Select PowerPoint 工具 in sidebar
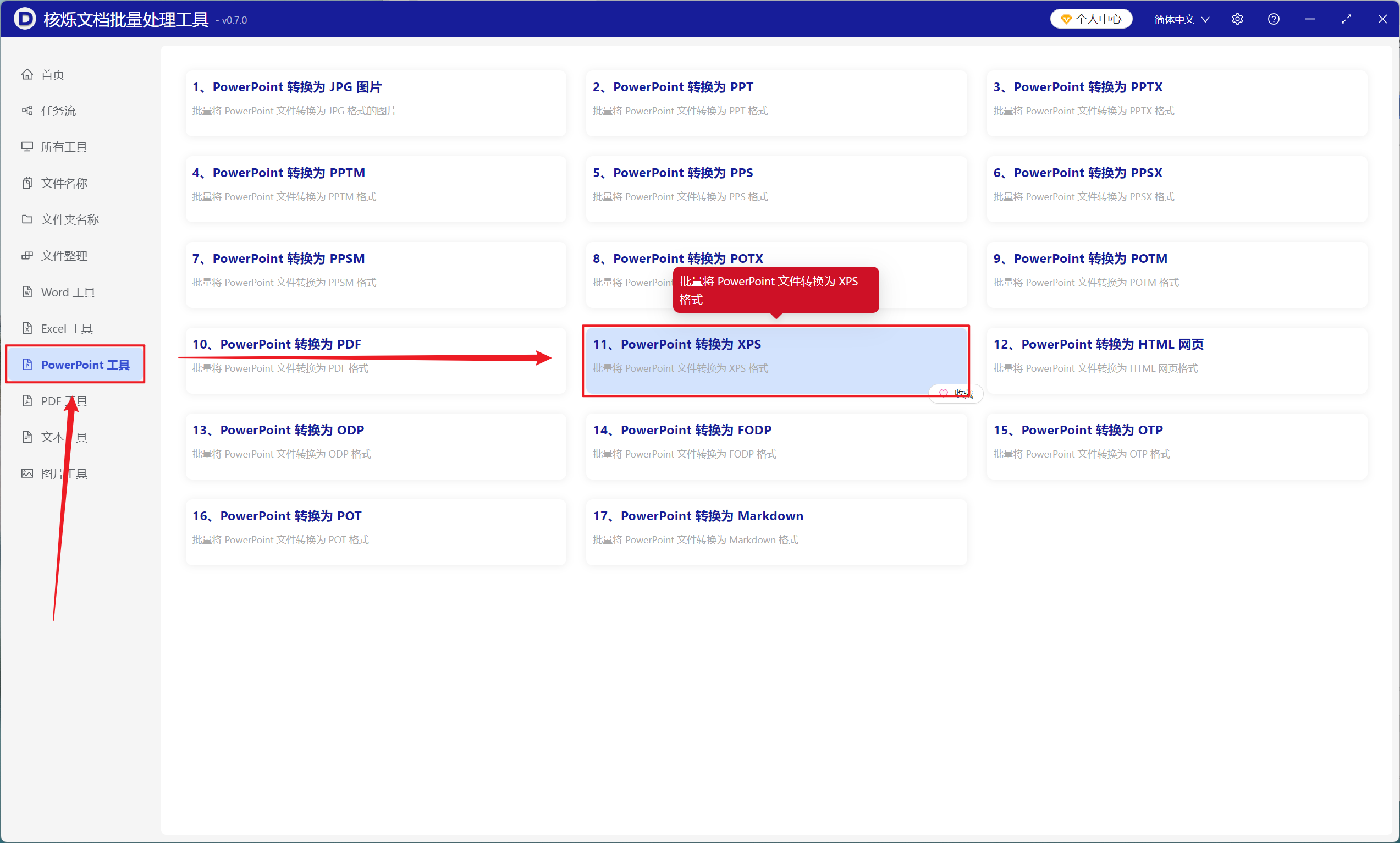1400x843 pixels. click(x=75, y=365)
